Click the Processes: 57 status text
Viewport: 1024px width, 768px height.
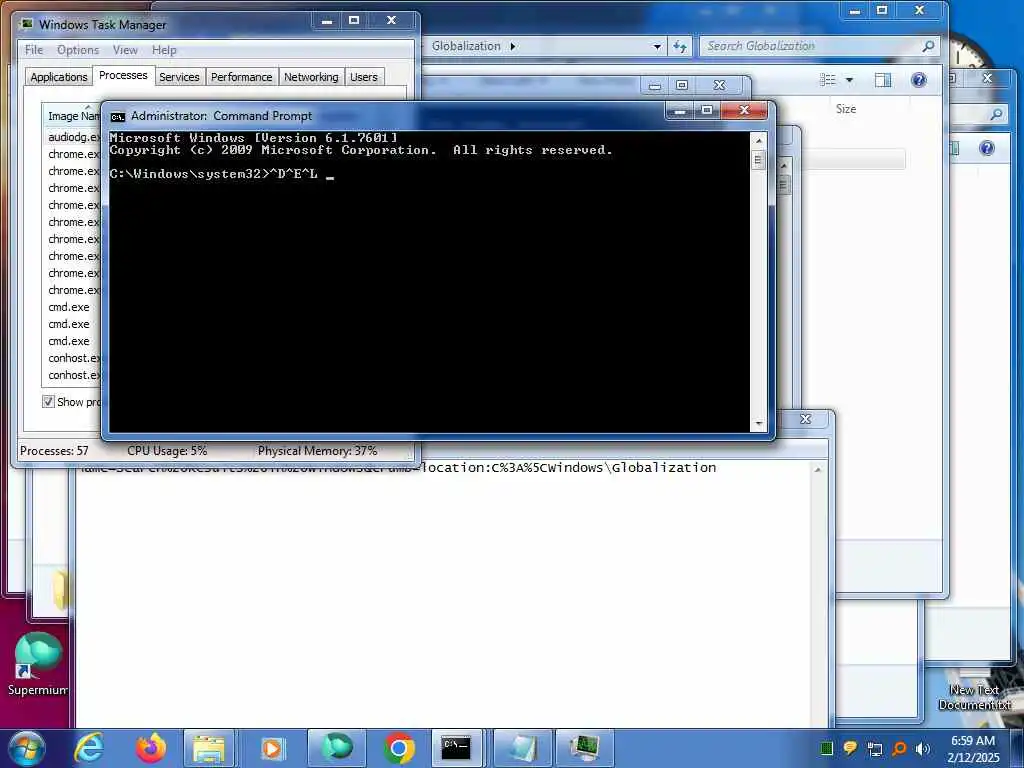54,451
